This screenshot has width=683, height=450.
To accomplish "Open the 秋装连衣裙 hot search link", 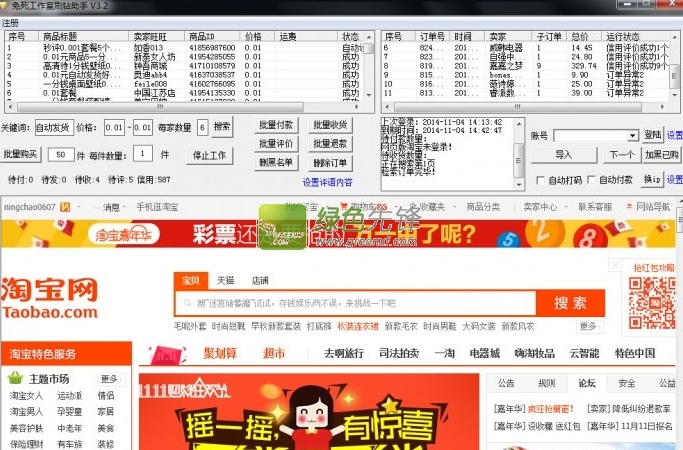I will click(358, 326).
